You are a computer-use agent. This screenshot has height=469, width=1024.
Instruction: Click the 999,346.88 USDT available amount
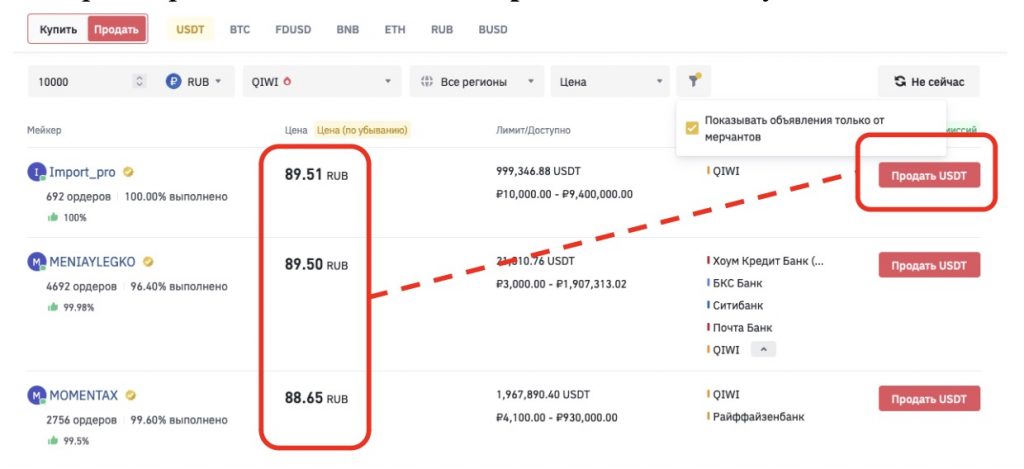[538, 171]
